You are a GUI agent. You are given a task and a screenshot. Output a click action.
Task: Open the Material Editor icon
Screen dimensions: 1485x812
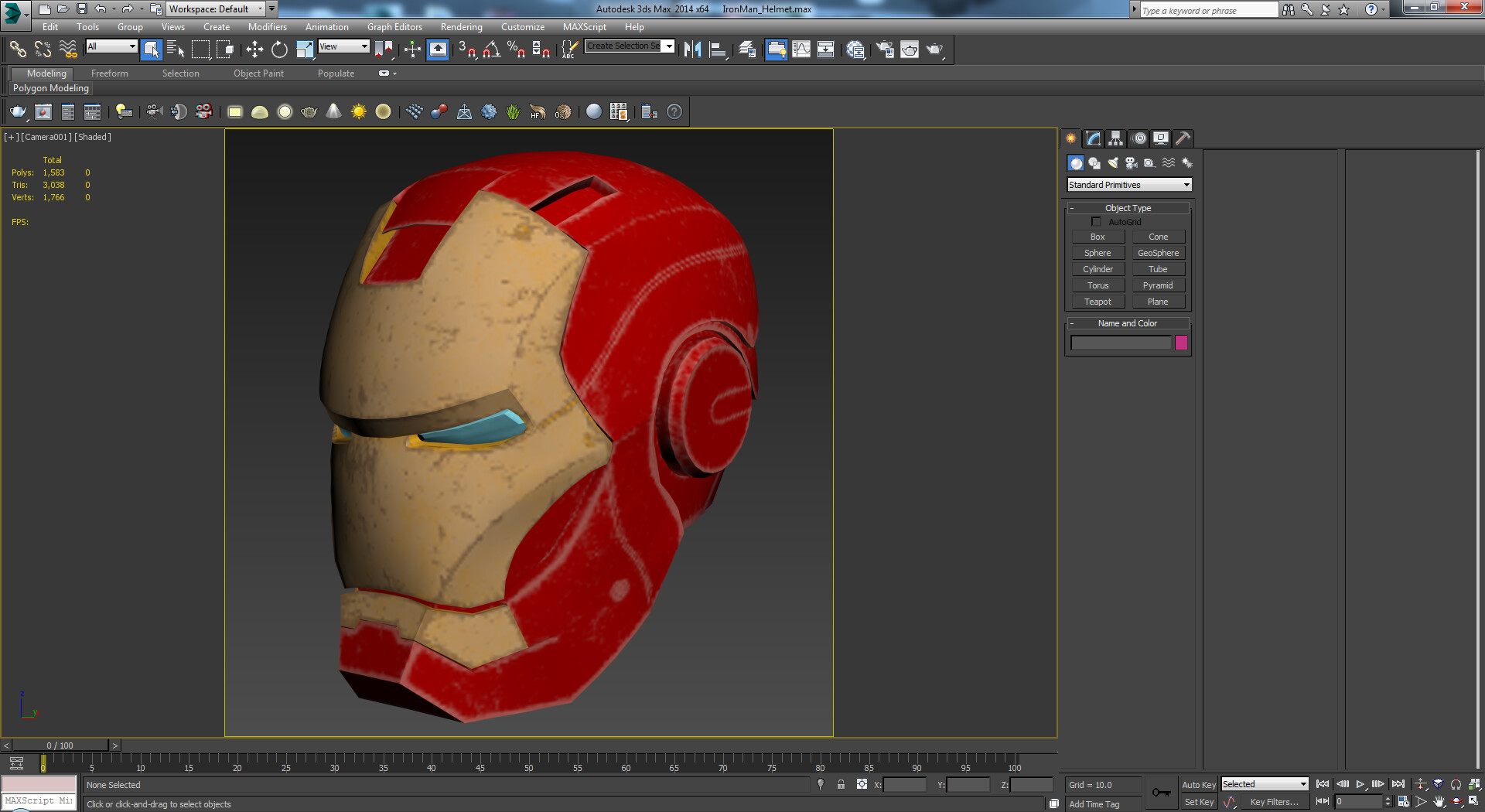coord(855,49)
